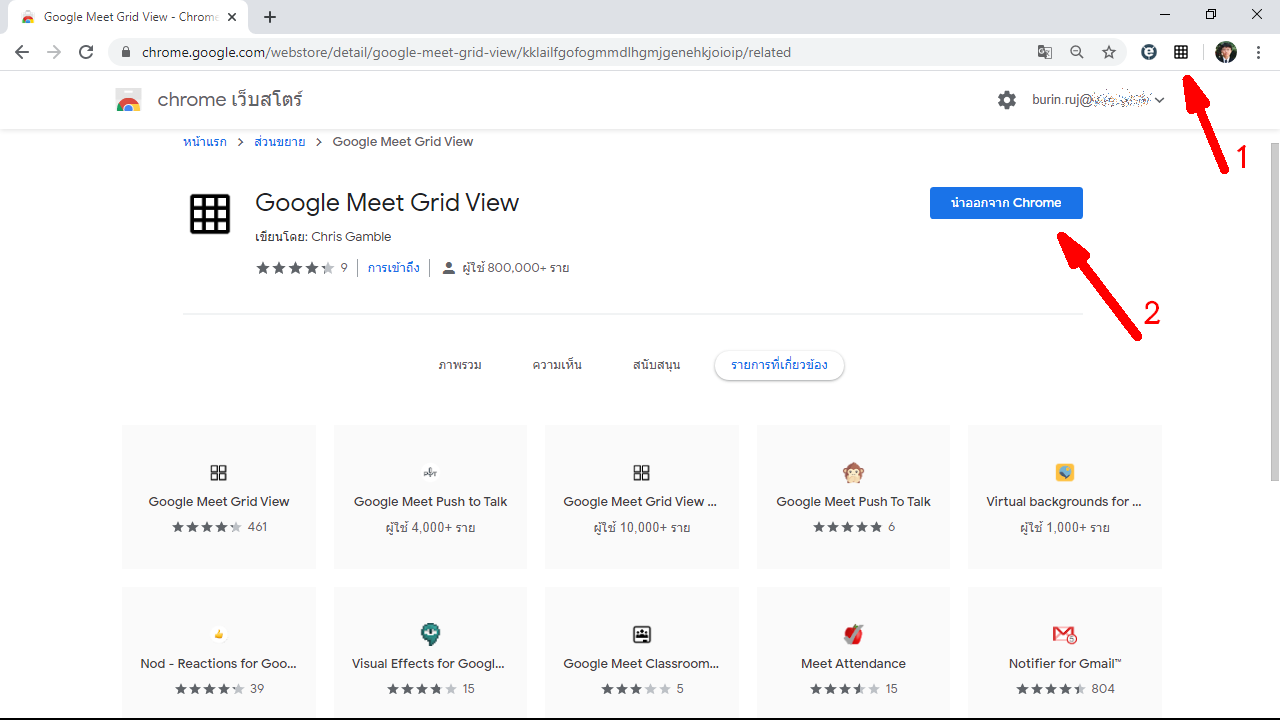Click the zoom magnifier icon in address bar
The height and width of the screenshot is (720, 1280).
1077,52
